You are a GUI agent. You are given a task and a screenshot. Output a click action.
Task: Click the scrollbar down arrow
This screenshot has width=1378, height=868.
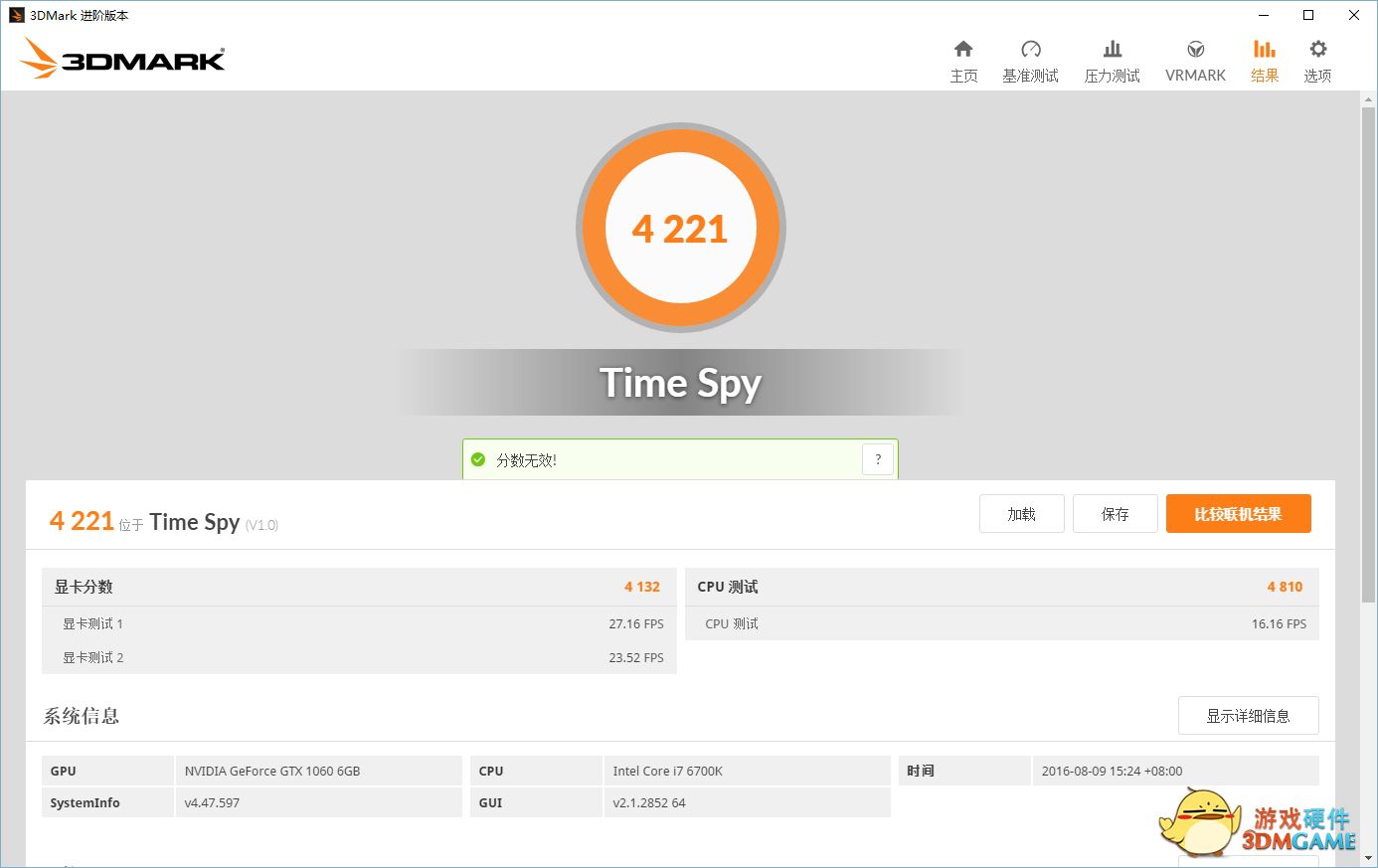coord(1368,857)
